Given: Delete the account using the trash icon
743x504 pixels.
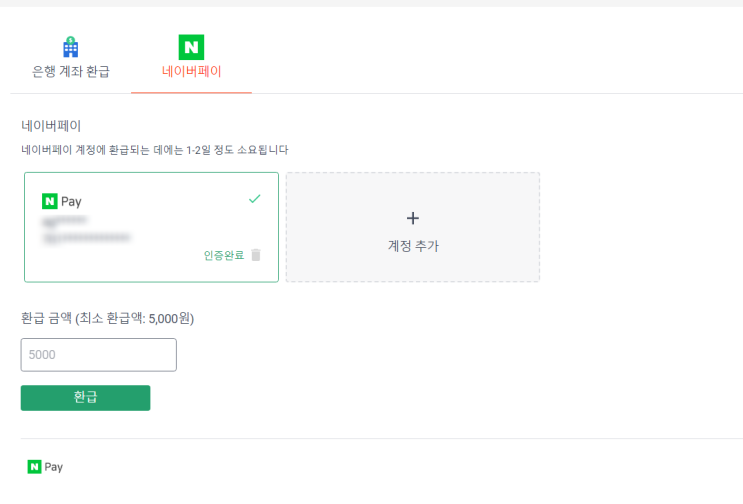Looking at the screenshot, I should tap(256, 255).
